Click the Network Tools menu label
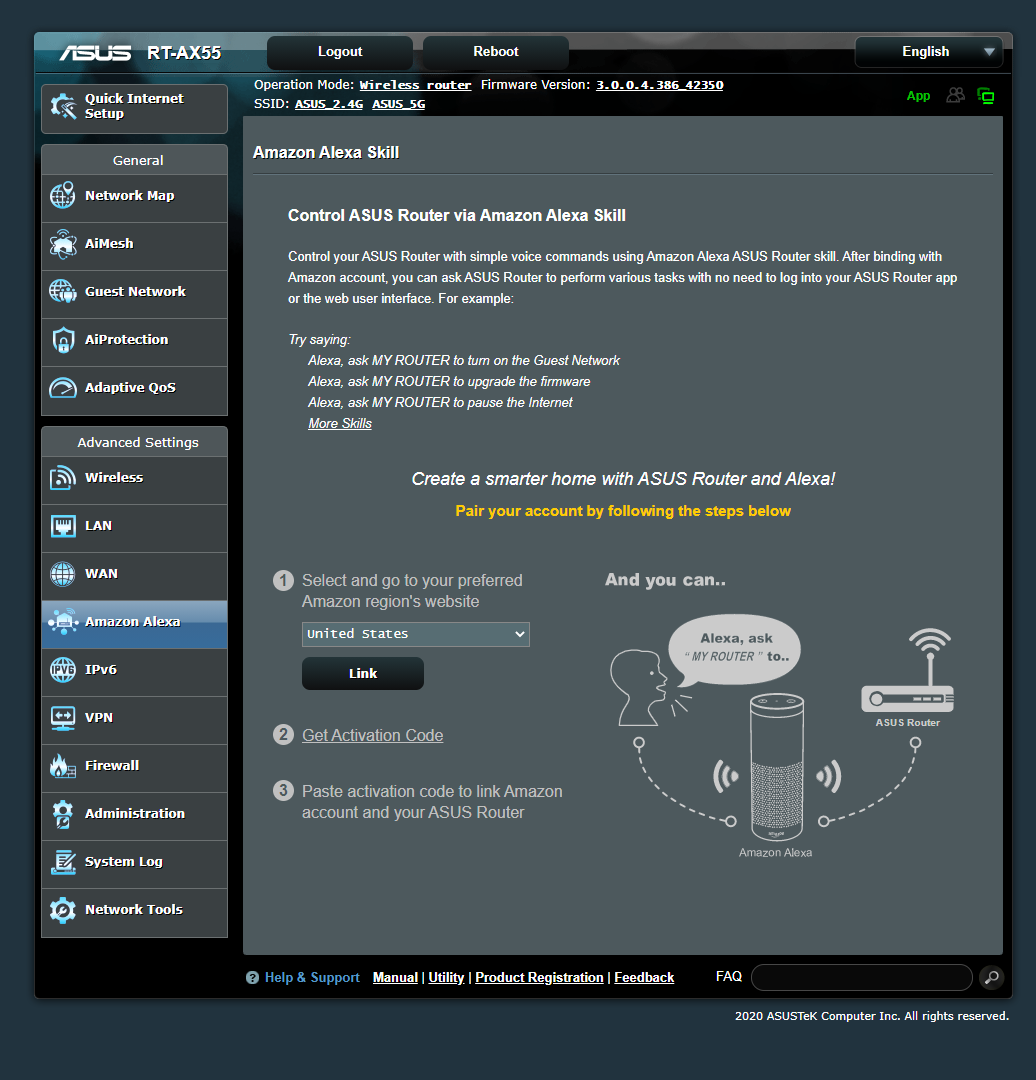This screenshot has height=1080, width=1036. coord(134,910)
